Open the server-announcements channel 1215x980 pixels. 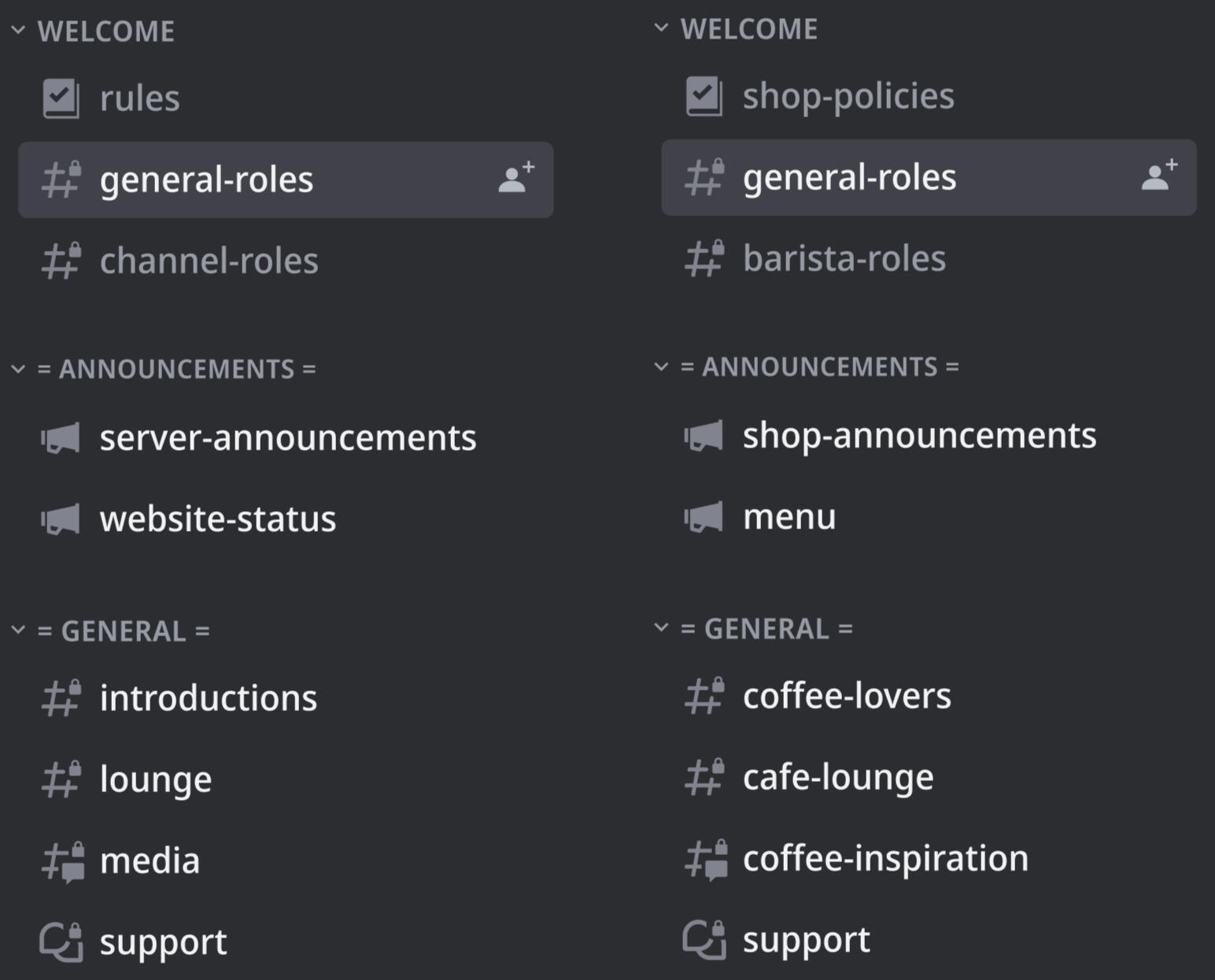pyautogui.click(x=287, y=437)
